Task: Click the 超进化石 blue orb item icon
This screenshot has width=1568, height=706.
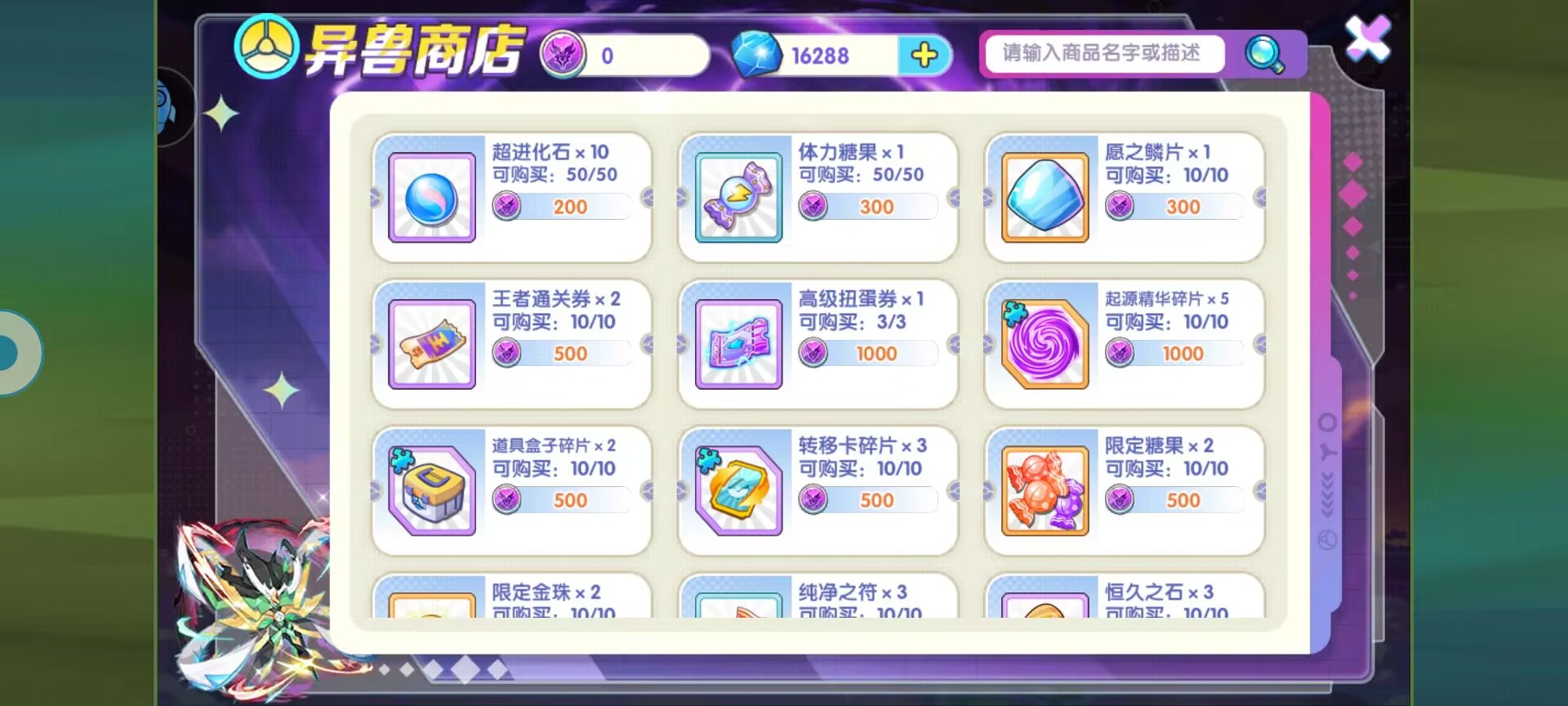Action: click(x=431, y=198)
